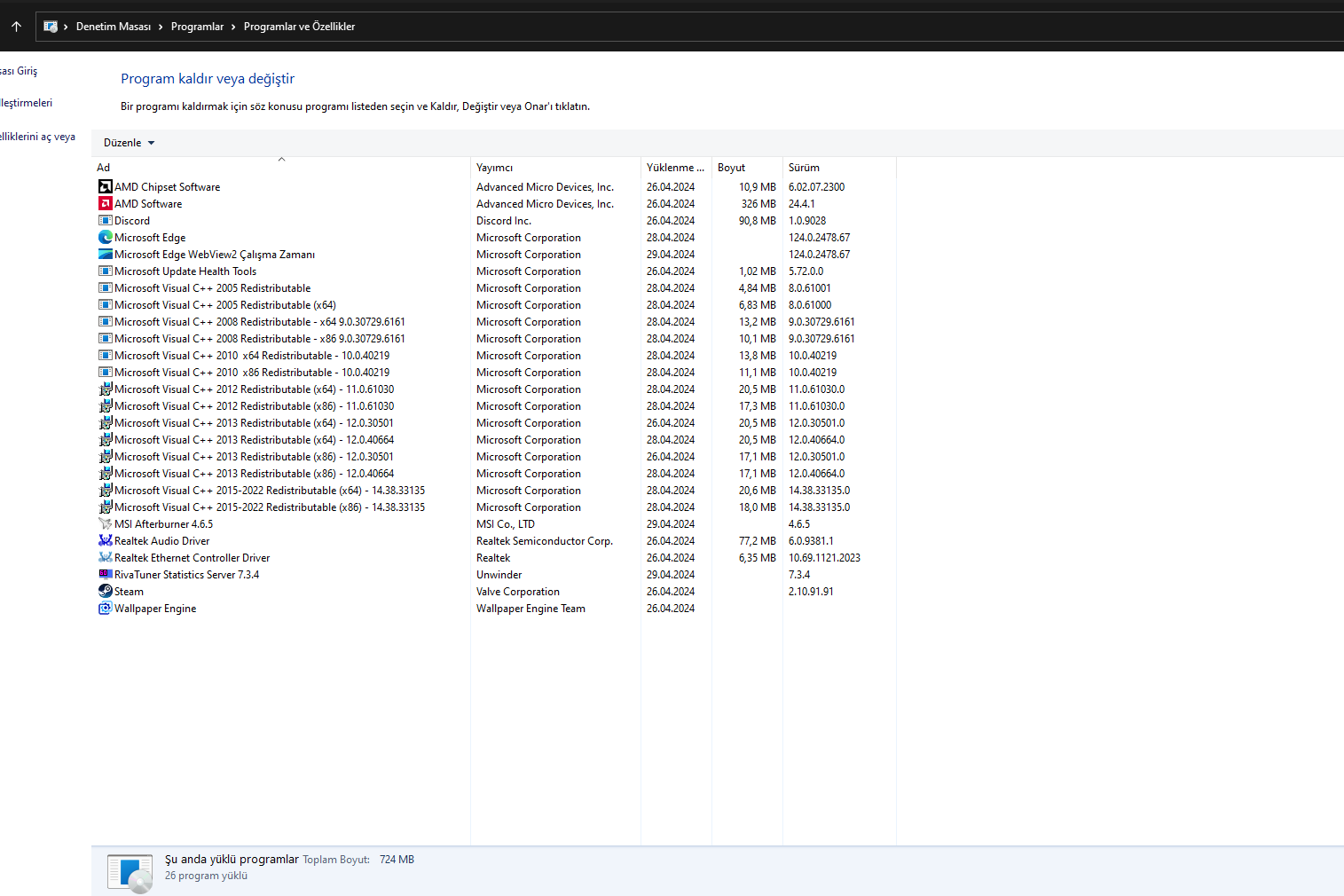Screen dimensions: 1344x896
Task: Click the Microsoft Update Health Tools icon
Action: [106, 271]
